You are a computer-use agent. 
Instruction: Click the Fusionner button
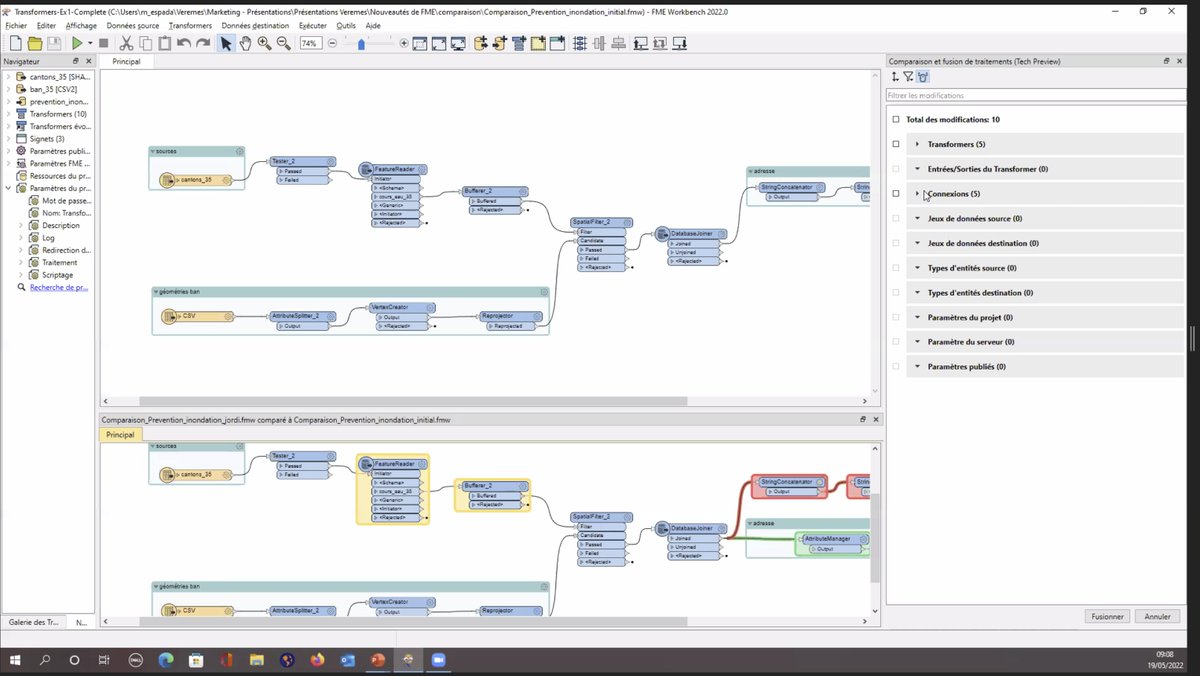point(1107,616)
